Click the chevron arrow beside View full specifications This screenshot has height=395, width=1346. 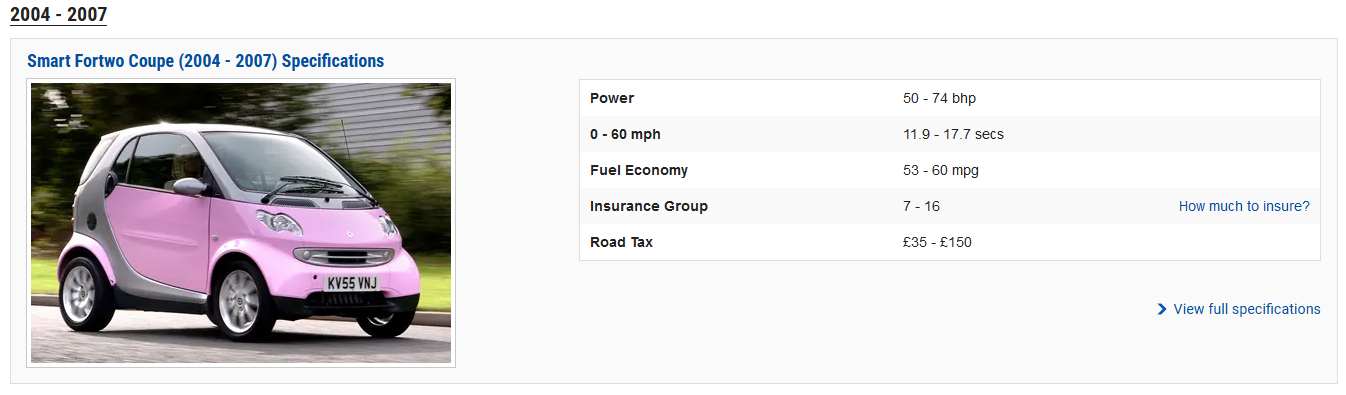point(1162,309)
